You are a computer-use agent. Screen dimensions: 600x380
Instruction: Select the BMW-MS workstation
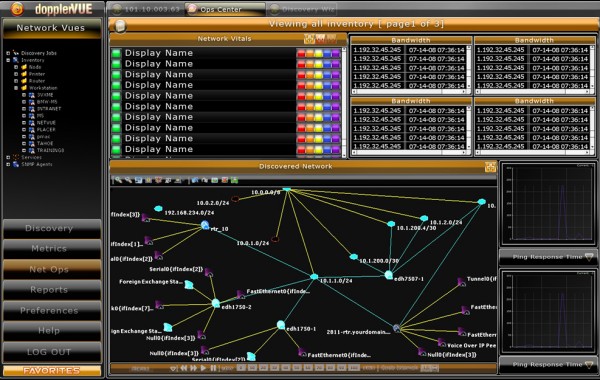(46, 102)
